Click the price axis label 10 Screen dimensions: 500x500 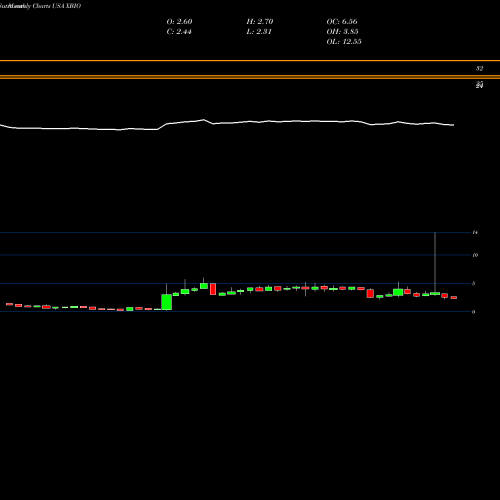tap(475, 255)
